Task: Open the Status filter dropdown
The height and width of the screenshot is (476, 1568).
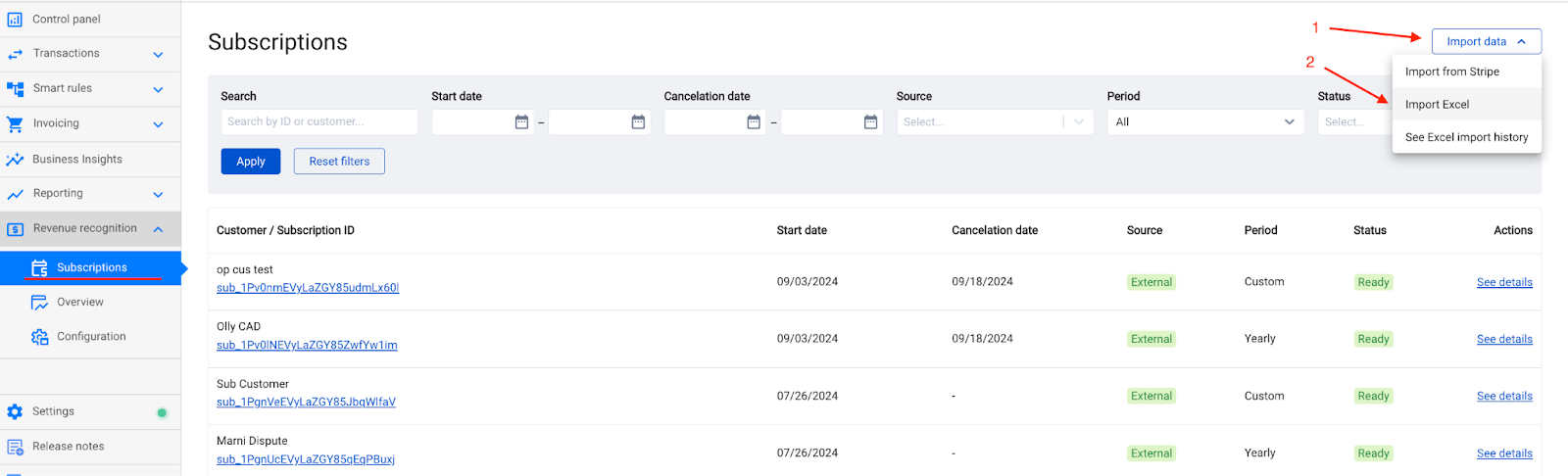Action: point(1354,122)
